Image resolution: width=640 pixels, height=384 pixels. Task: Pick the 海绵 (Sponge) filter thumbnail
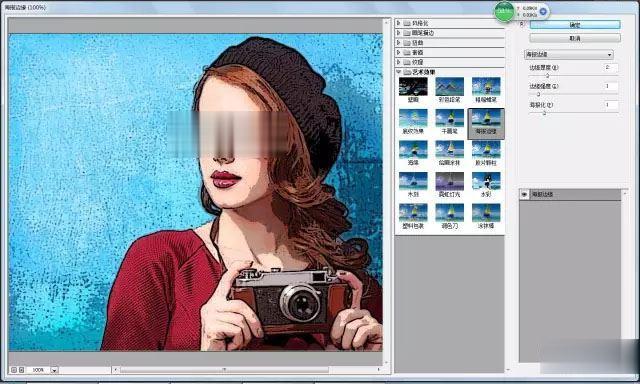[413, 153]
